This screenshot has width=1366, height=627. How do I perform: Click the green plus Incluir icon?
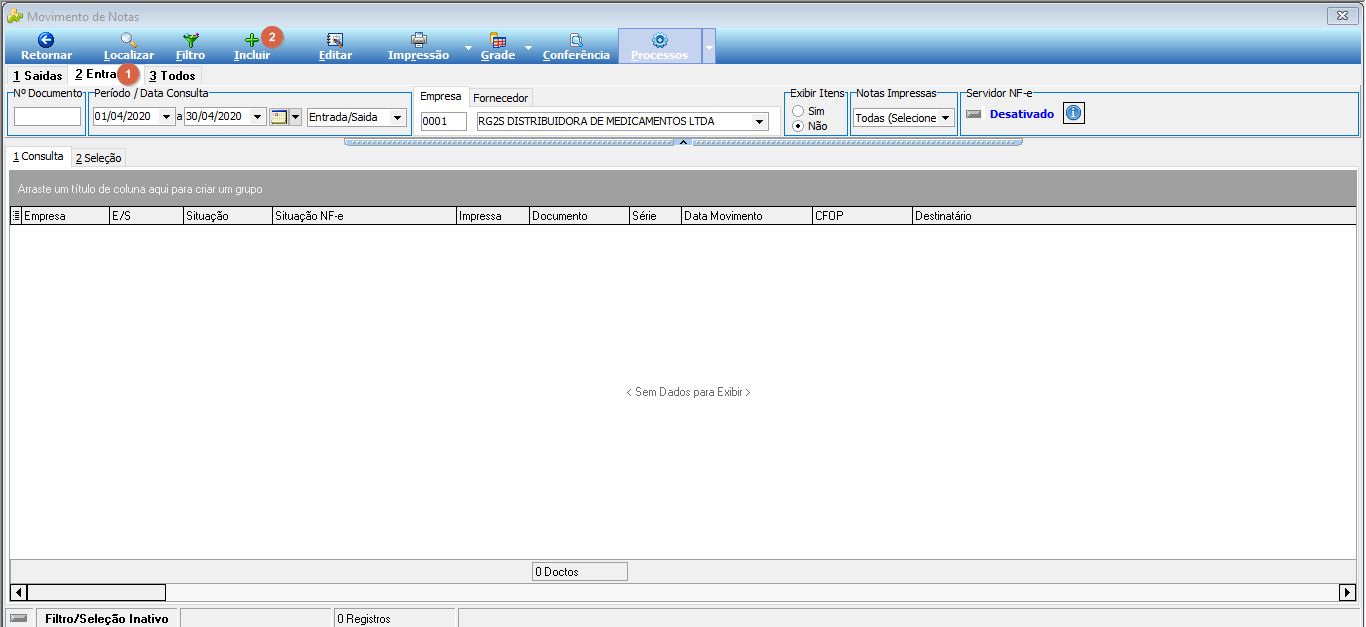point(252,40)
